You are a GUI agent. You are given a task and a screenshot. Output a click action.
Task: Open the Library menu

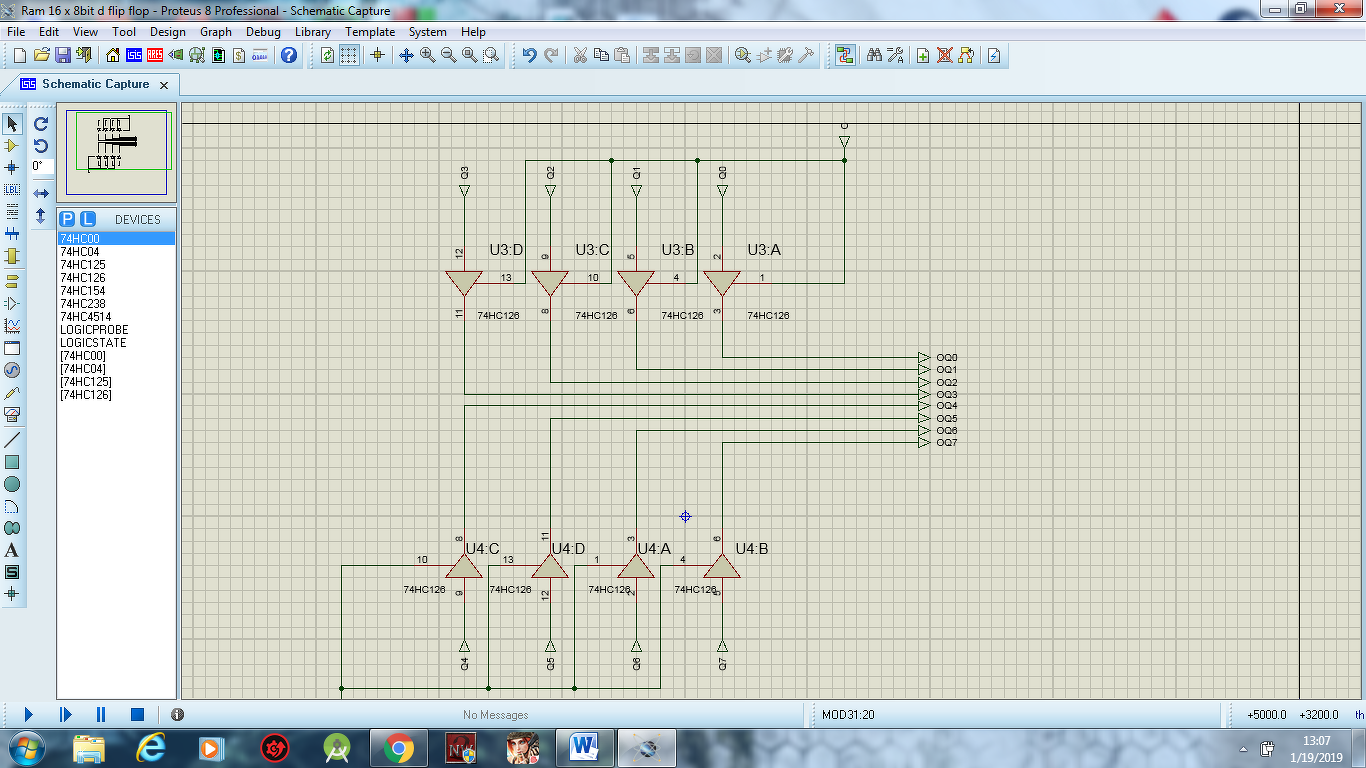coord(313,32)
